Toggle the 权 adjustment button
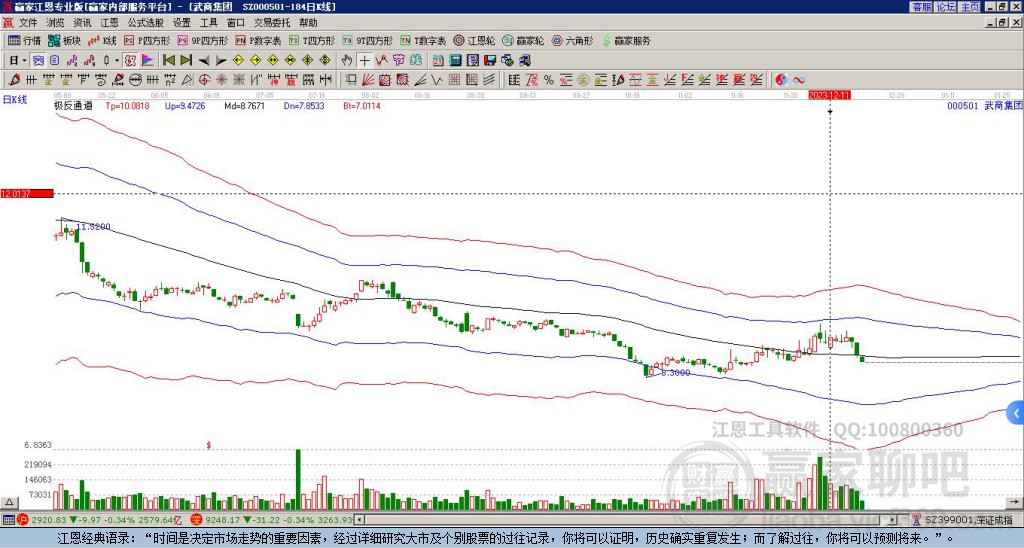Screen dimensions: 1024x548 [129, 60]
